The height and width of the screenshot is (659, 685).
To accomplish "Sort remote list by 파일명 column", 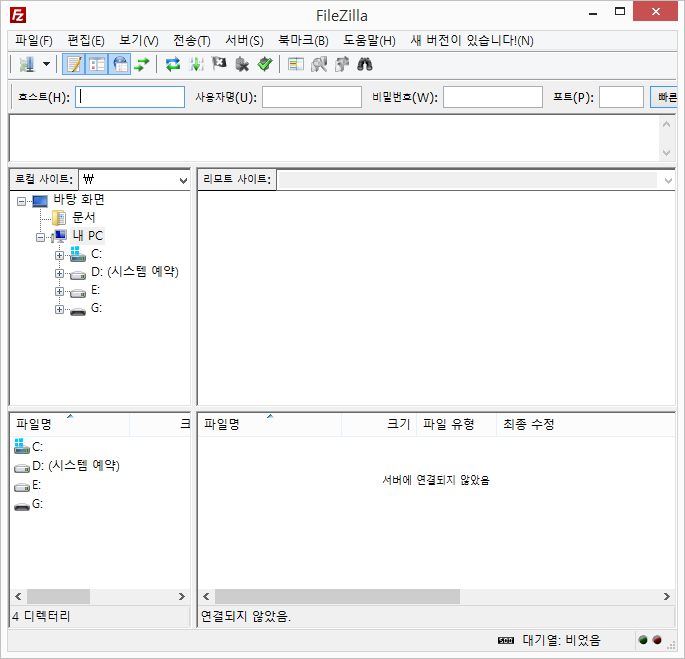I will (270, 424).
